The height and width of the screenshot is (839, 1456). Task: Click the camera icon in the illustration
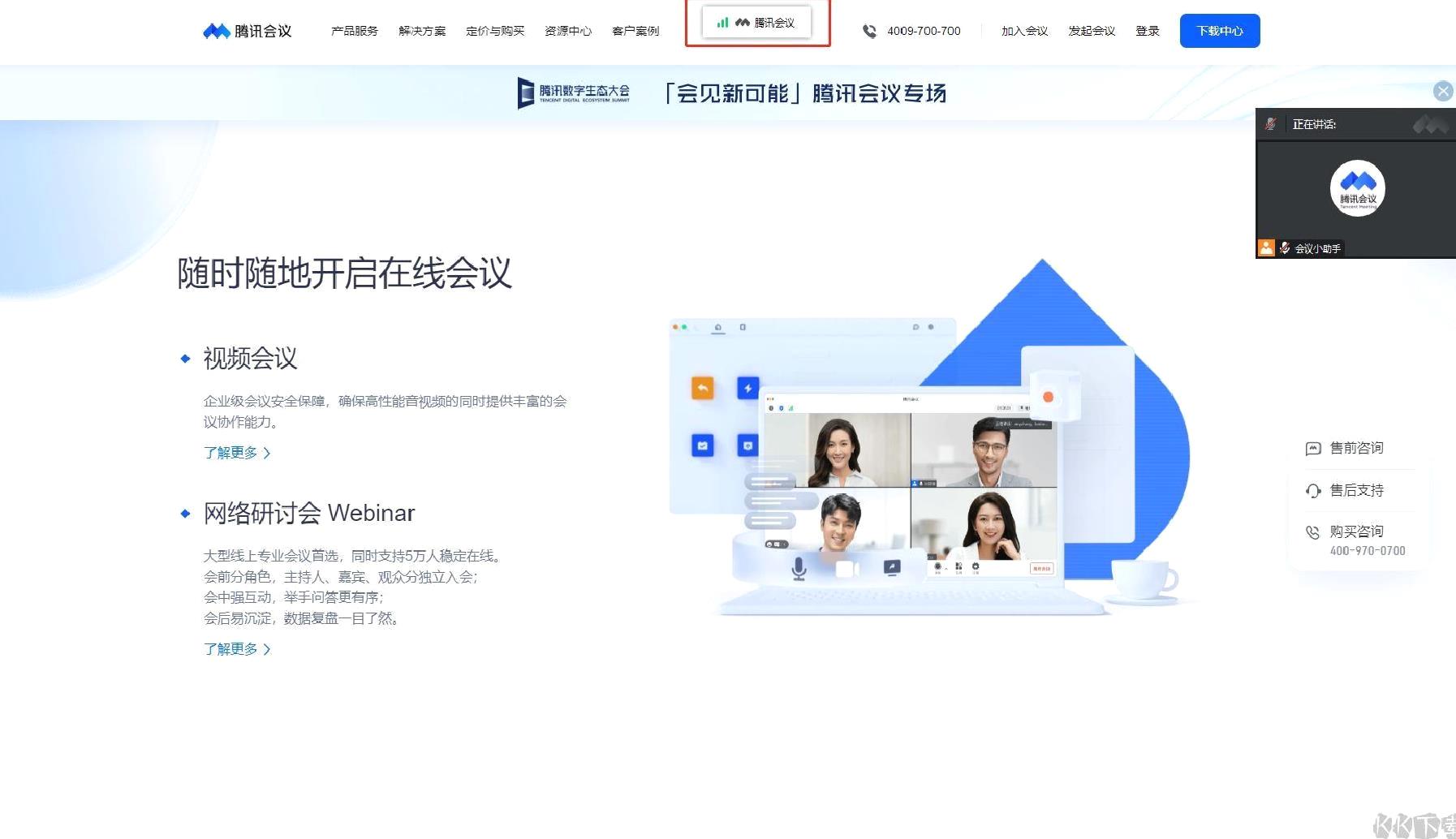847,569
